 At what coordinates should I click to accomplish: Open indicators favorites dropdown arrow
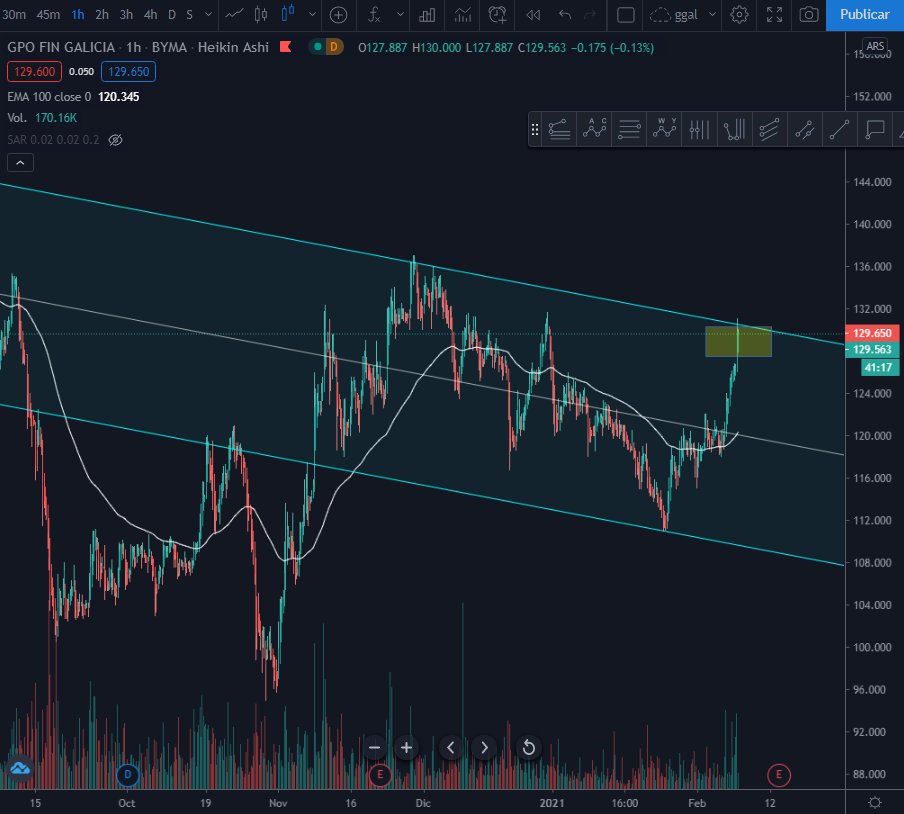[400, 14]
